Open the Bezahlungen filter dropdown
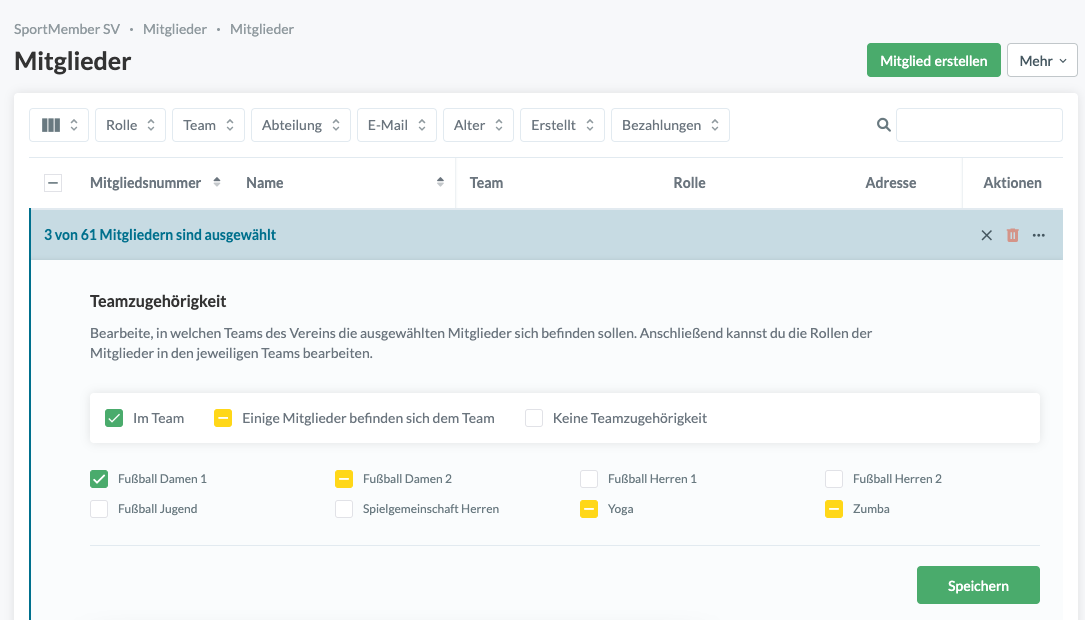 tap(669, 125)
